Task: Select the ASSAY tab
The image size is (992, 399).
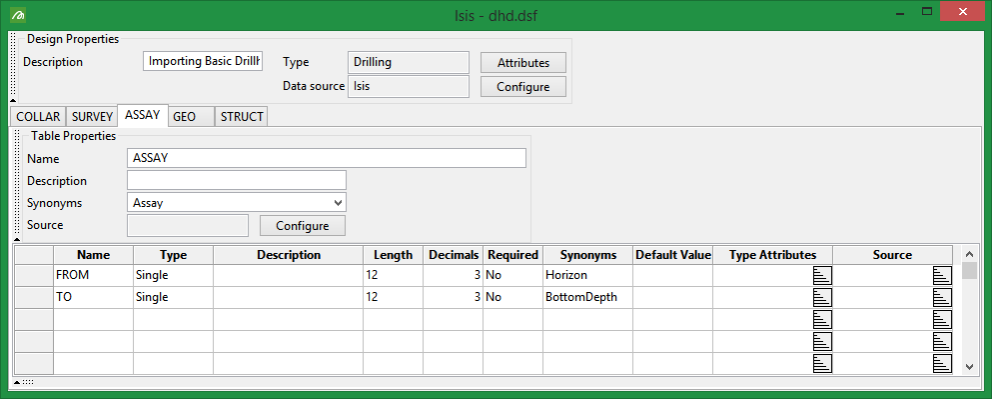Action: point(142,115)
